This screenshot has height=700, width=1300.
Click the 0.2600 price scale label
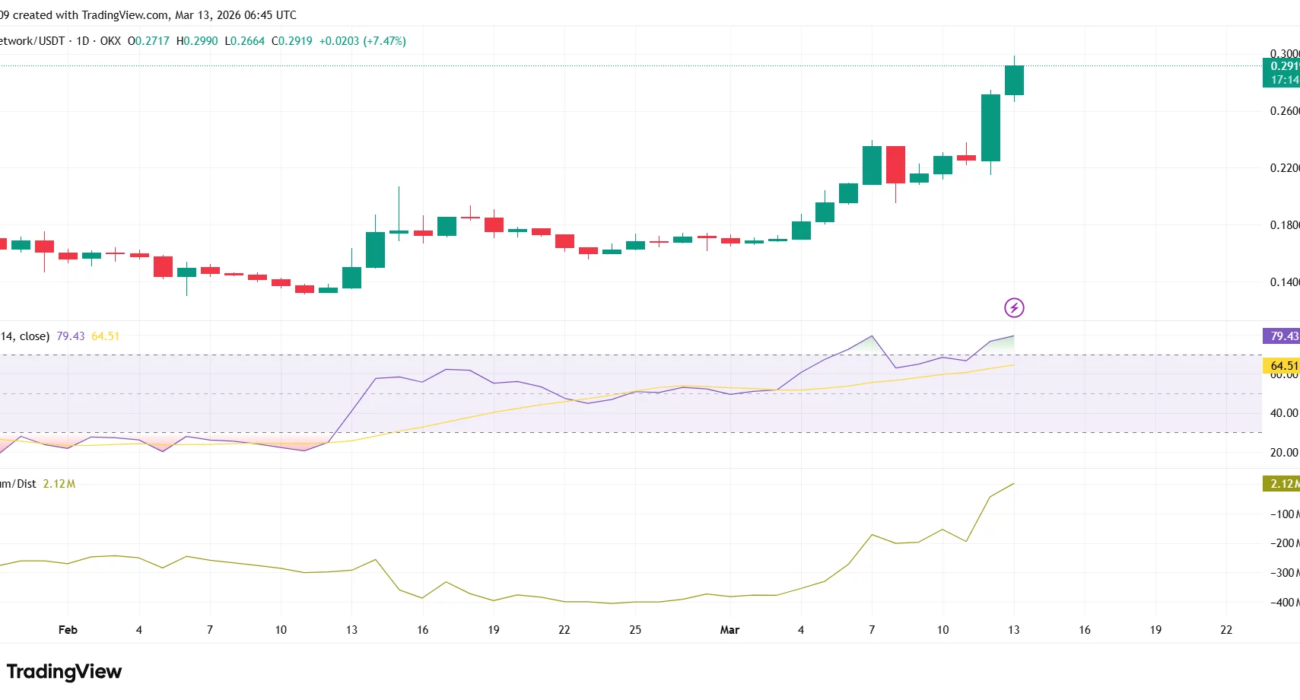[1283, 110]
